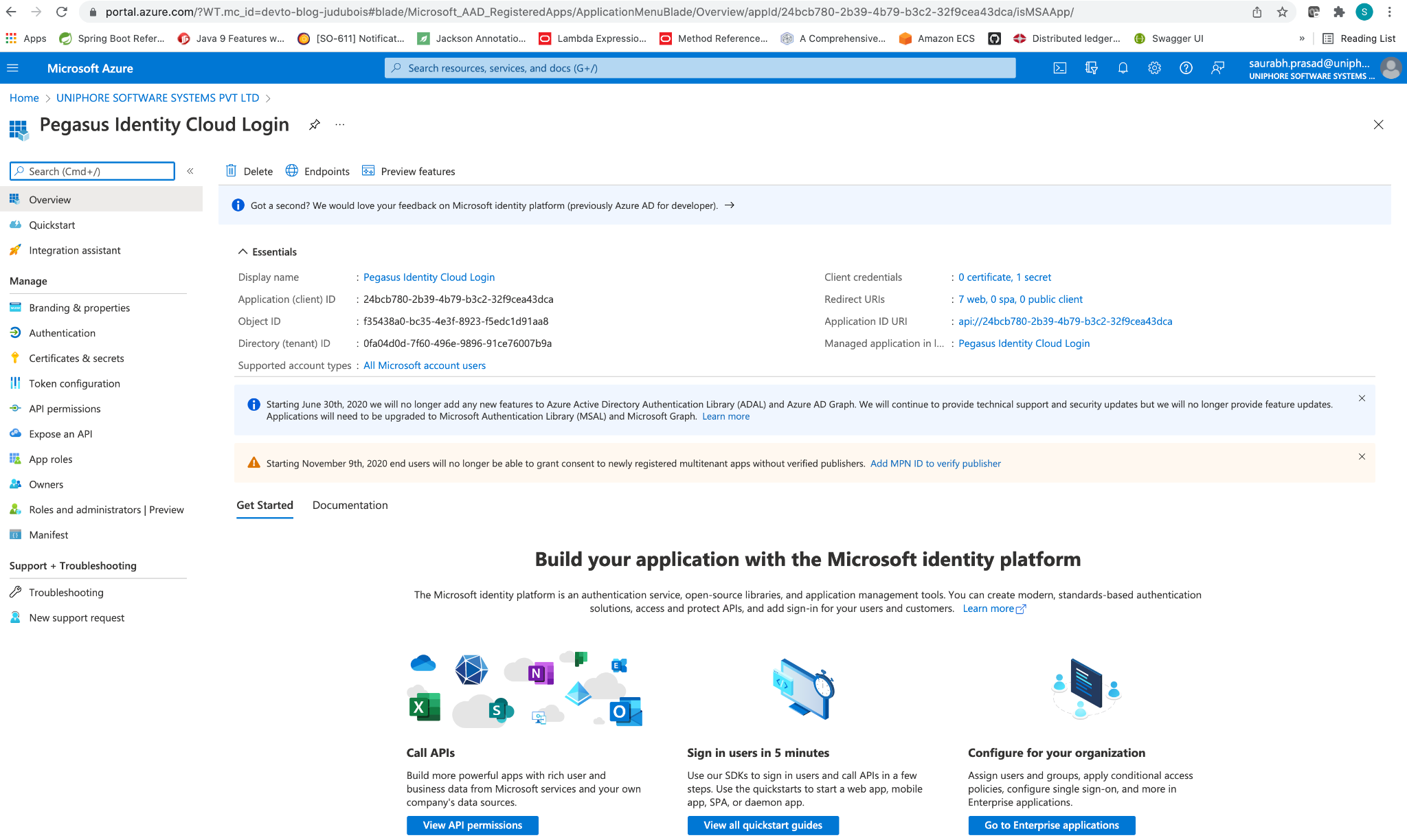Delete the app registration

pyautogui.click(x=249, y=171)
